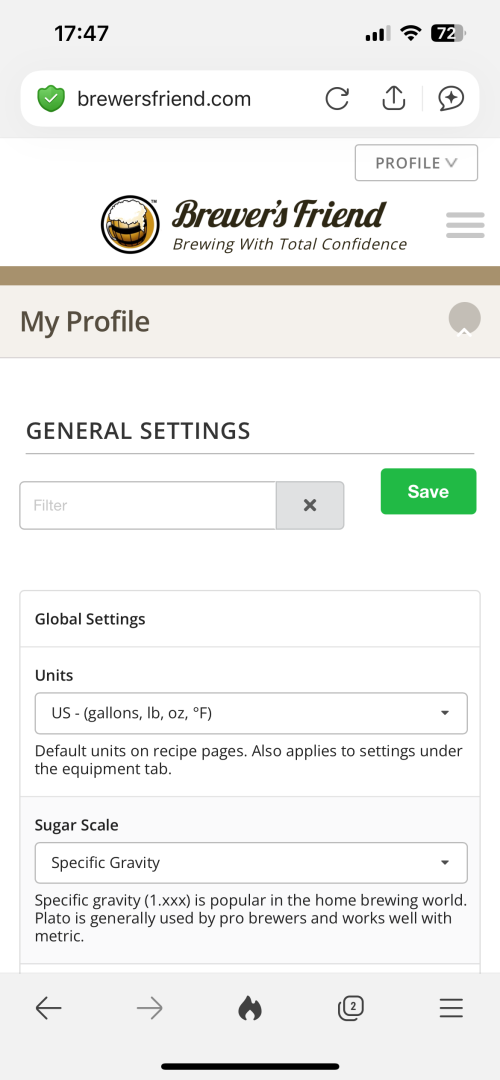The image size is (500, 1080).
Task: Go back with browser back arrow
Action: coord(48,1008)
